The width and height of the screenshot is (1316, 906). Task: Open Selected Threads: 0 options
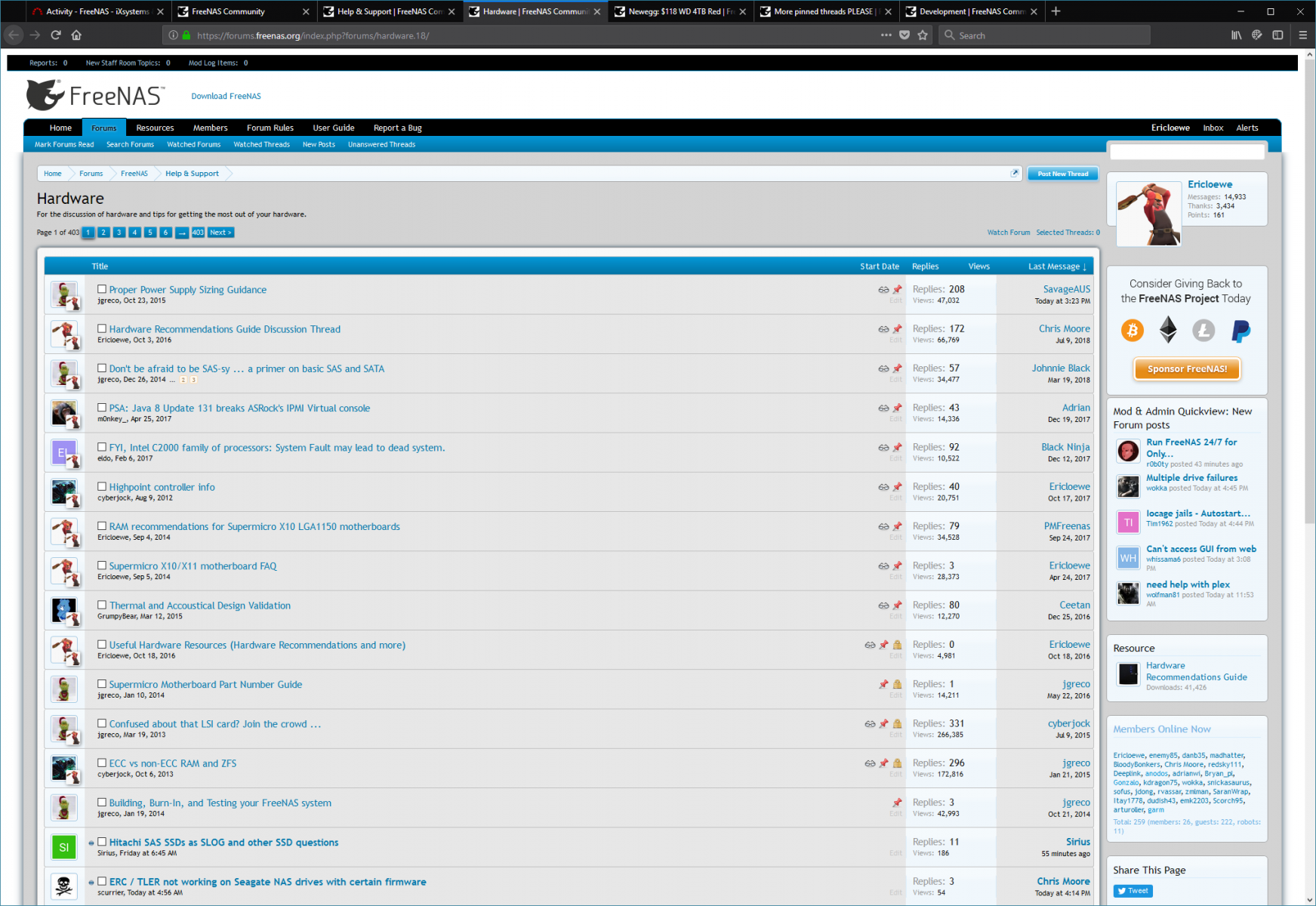coord(1068,233)
